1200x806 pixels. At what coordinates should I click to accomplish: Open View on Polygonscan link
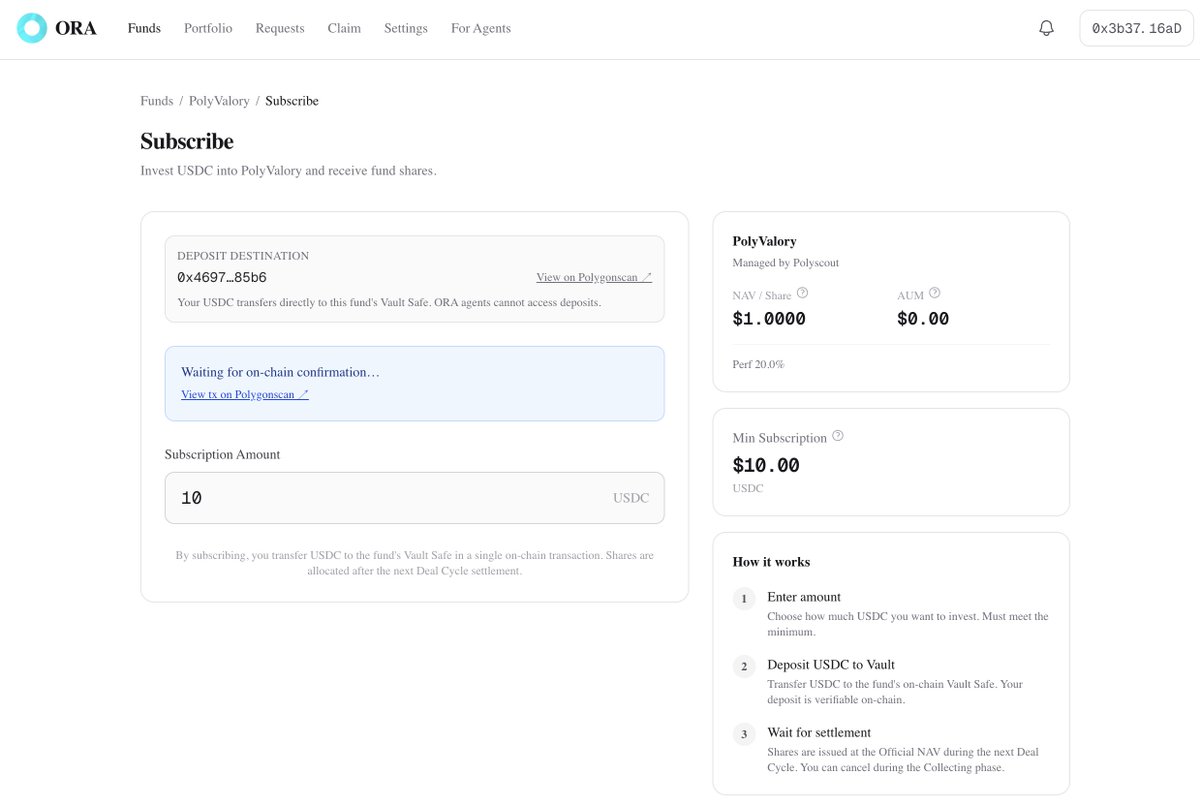coord(594,278)
